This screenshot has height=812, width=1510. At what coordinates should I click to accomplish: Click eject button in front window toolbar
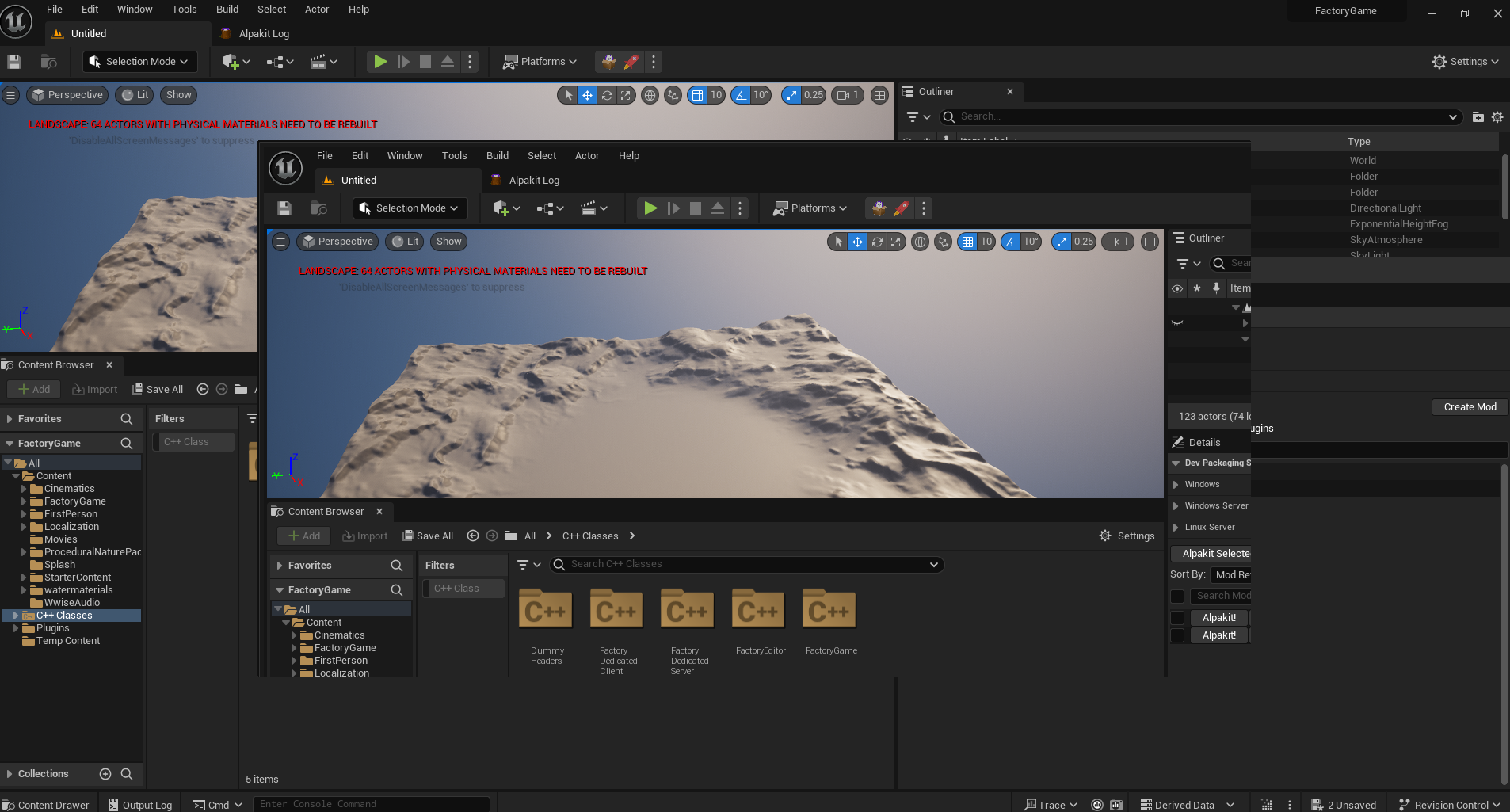tap(718, 208)
